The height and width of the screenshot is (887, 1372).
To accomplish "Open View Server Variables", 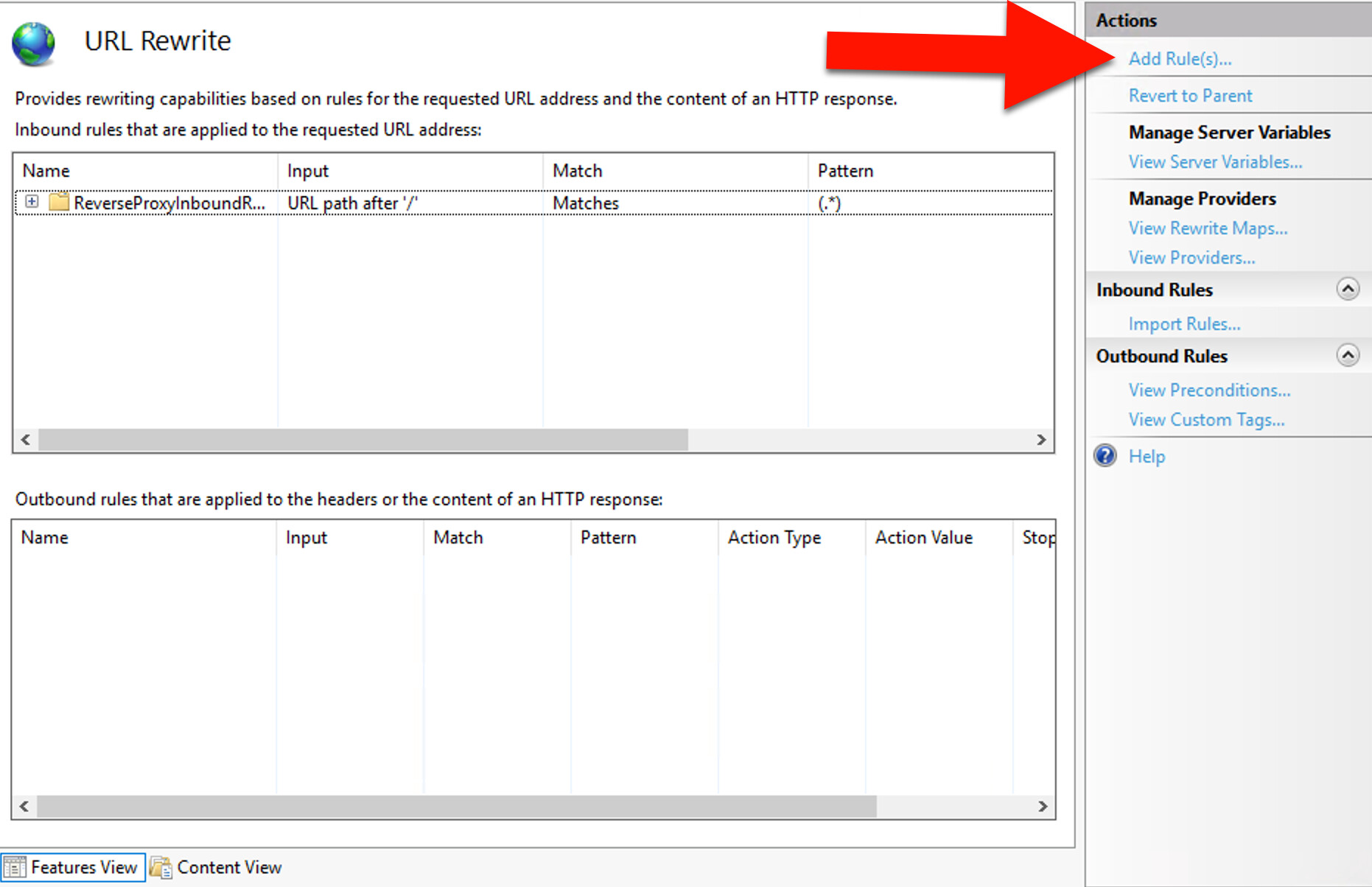I will 1215,162.
